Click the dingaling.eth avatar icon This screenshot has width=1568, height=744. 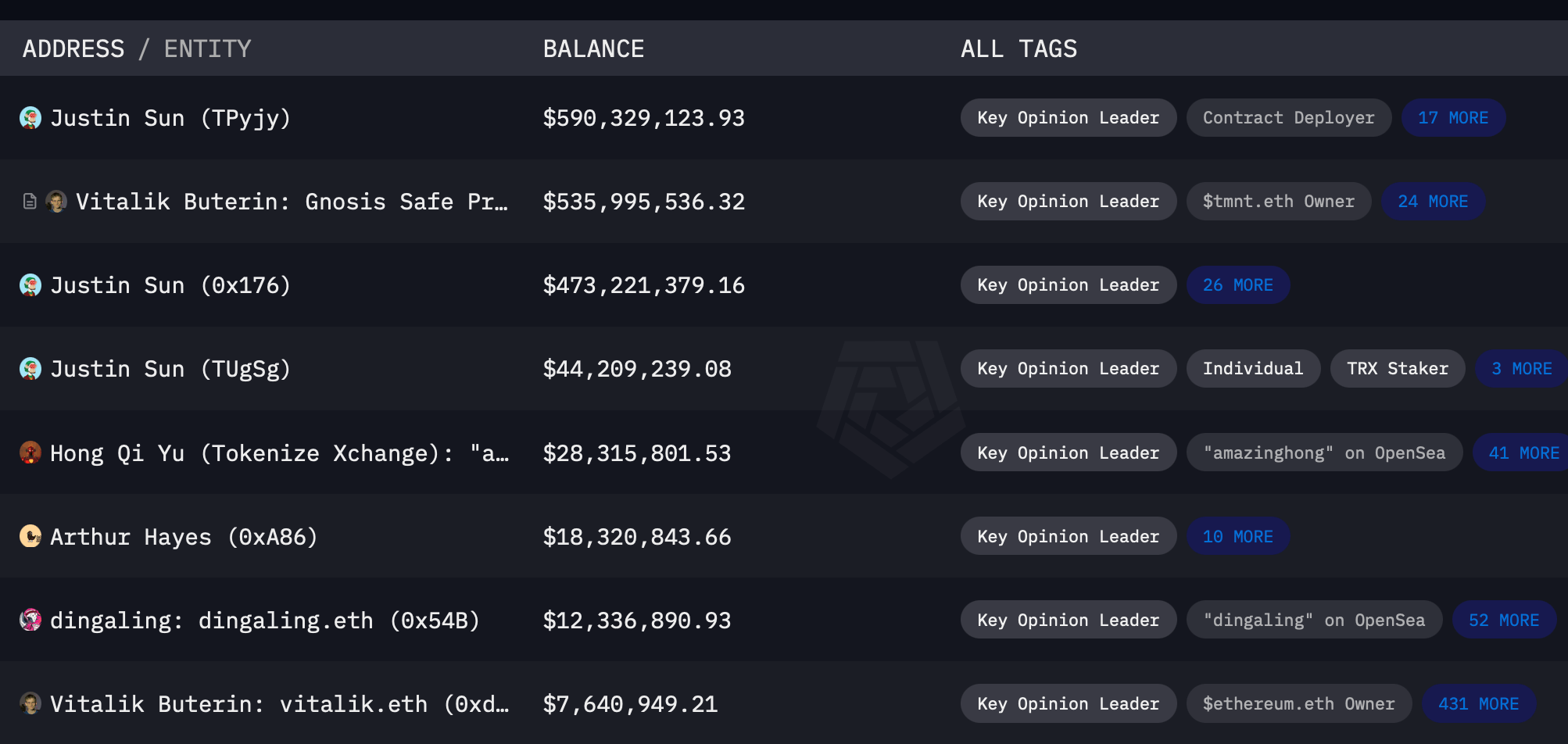coord(30,620)
